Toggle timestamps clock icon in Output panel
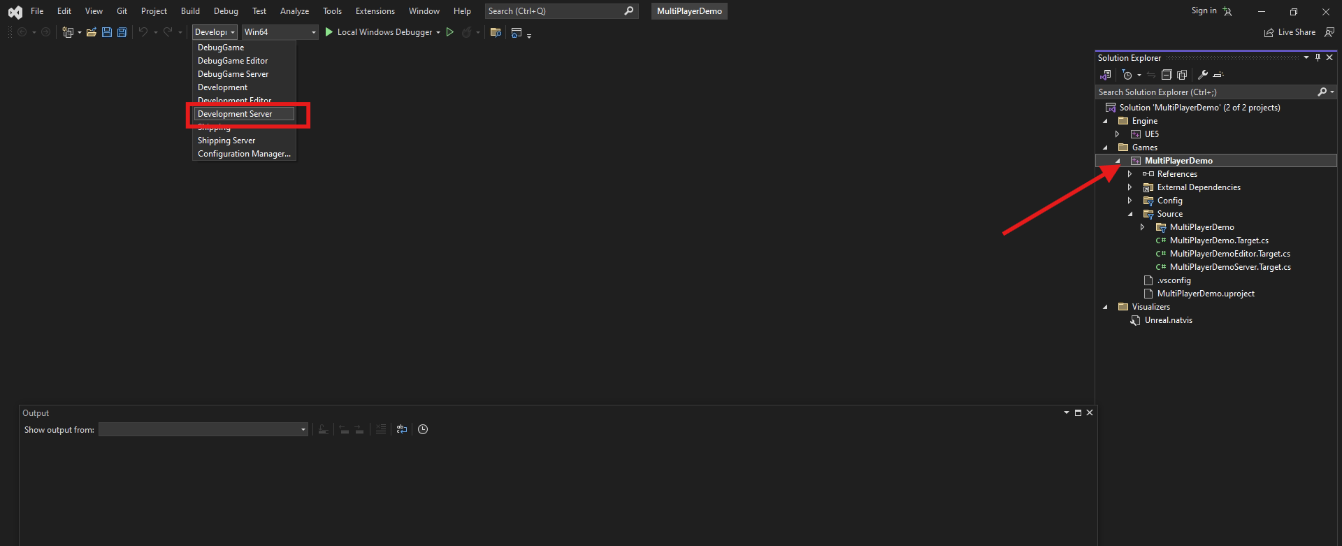Screen dimensions: 1342x546 pos(423,429)
